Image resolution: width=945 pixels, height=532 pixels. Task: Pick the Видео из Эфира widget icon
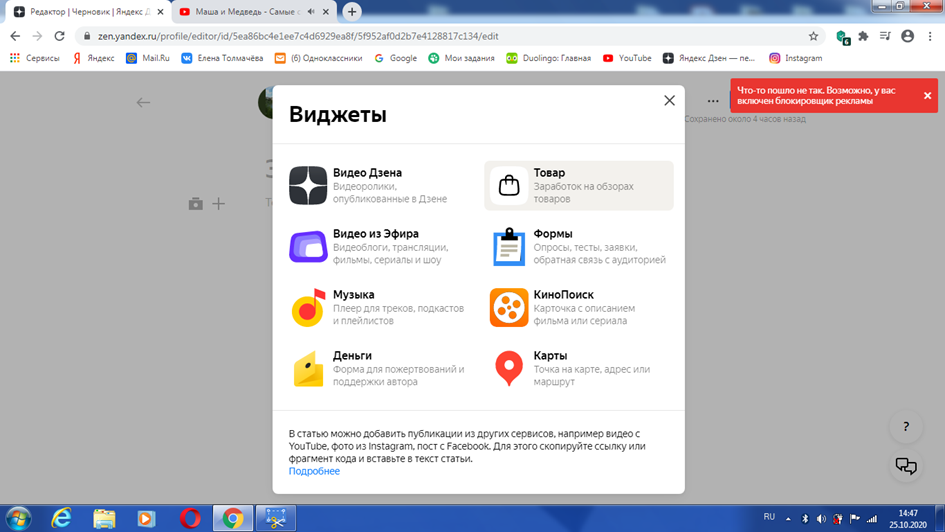coord(308,246)
